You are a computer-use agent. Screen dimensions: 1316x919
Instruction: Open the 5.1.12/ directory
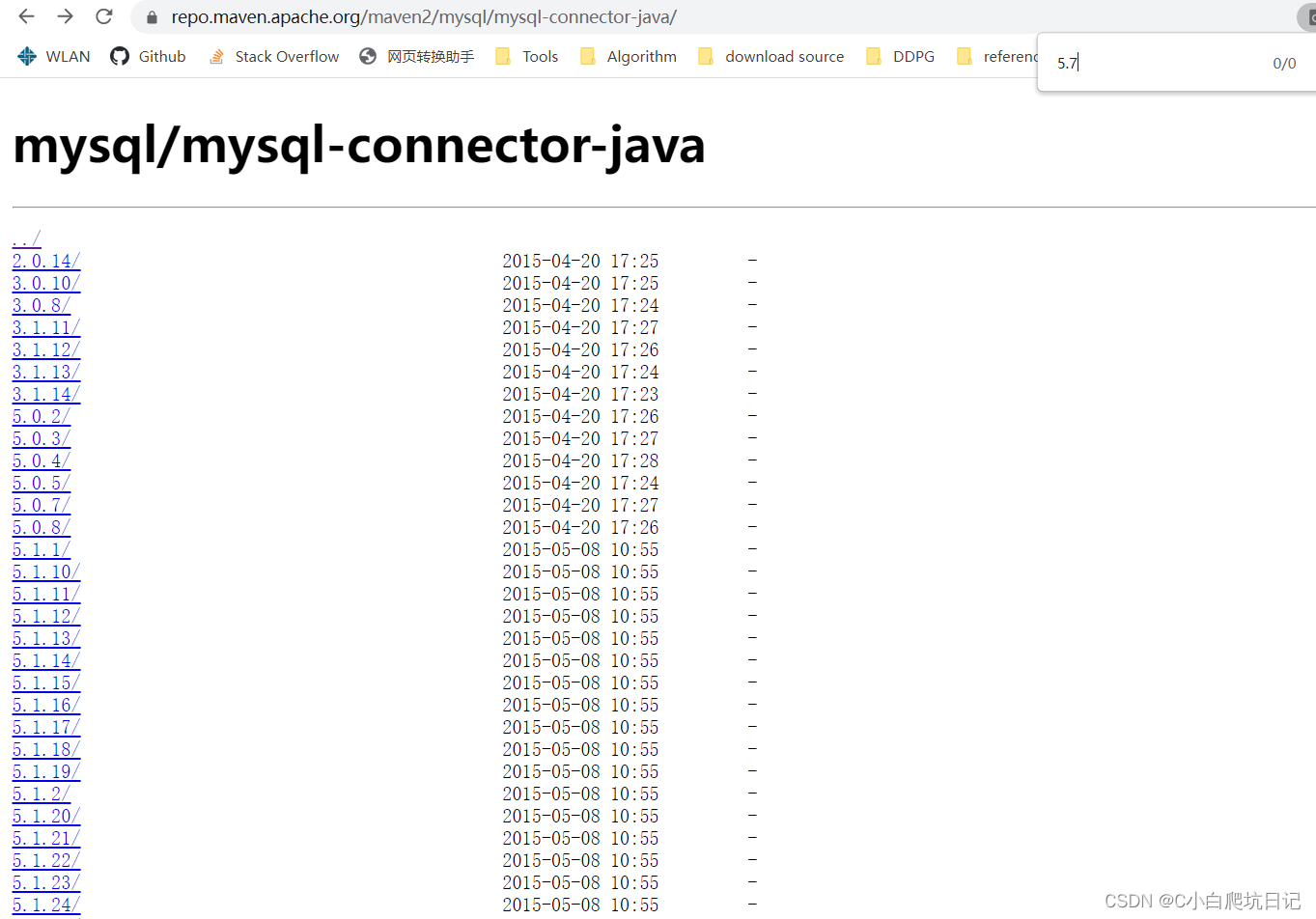pos(46,616)
